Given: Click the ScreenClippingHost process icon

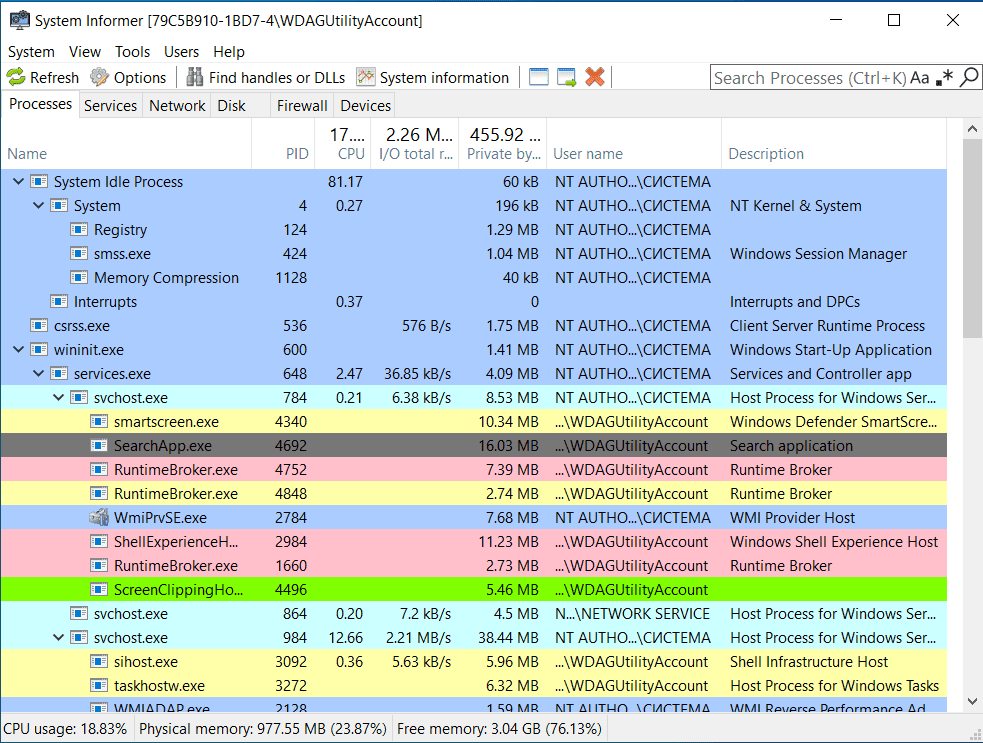Looking at the screenshot, I should pyautogui.click(x=98, y=589).
